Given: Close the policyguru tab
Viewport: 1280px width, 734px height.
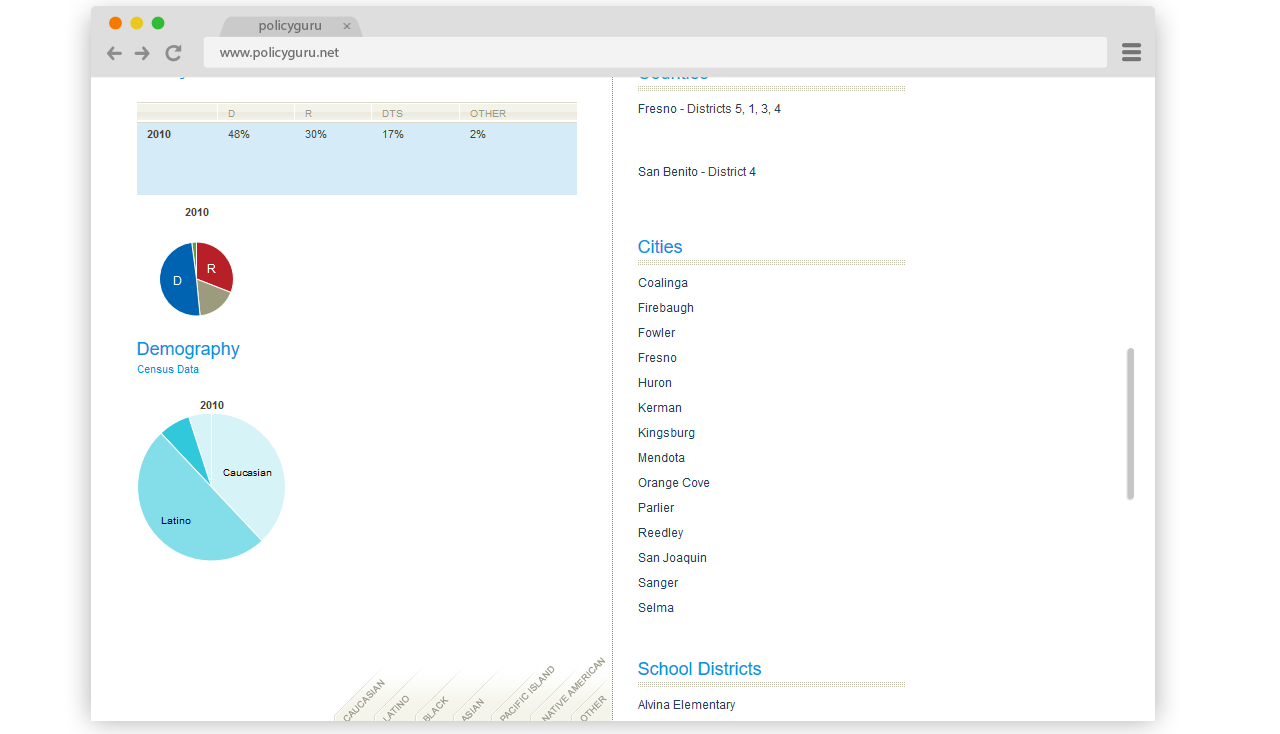Looking at the screenshot, I should coord(347,27).
